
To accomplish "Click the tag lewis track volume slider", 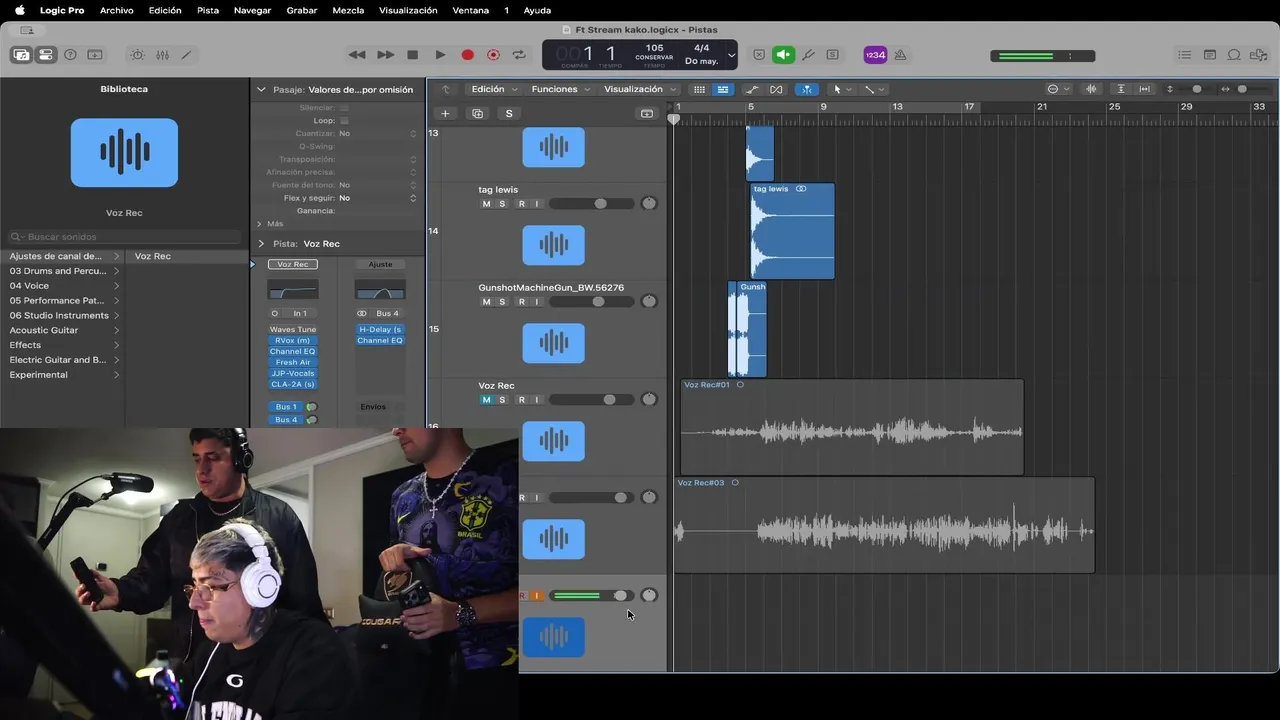I will [x=592, y=204].
